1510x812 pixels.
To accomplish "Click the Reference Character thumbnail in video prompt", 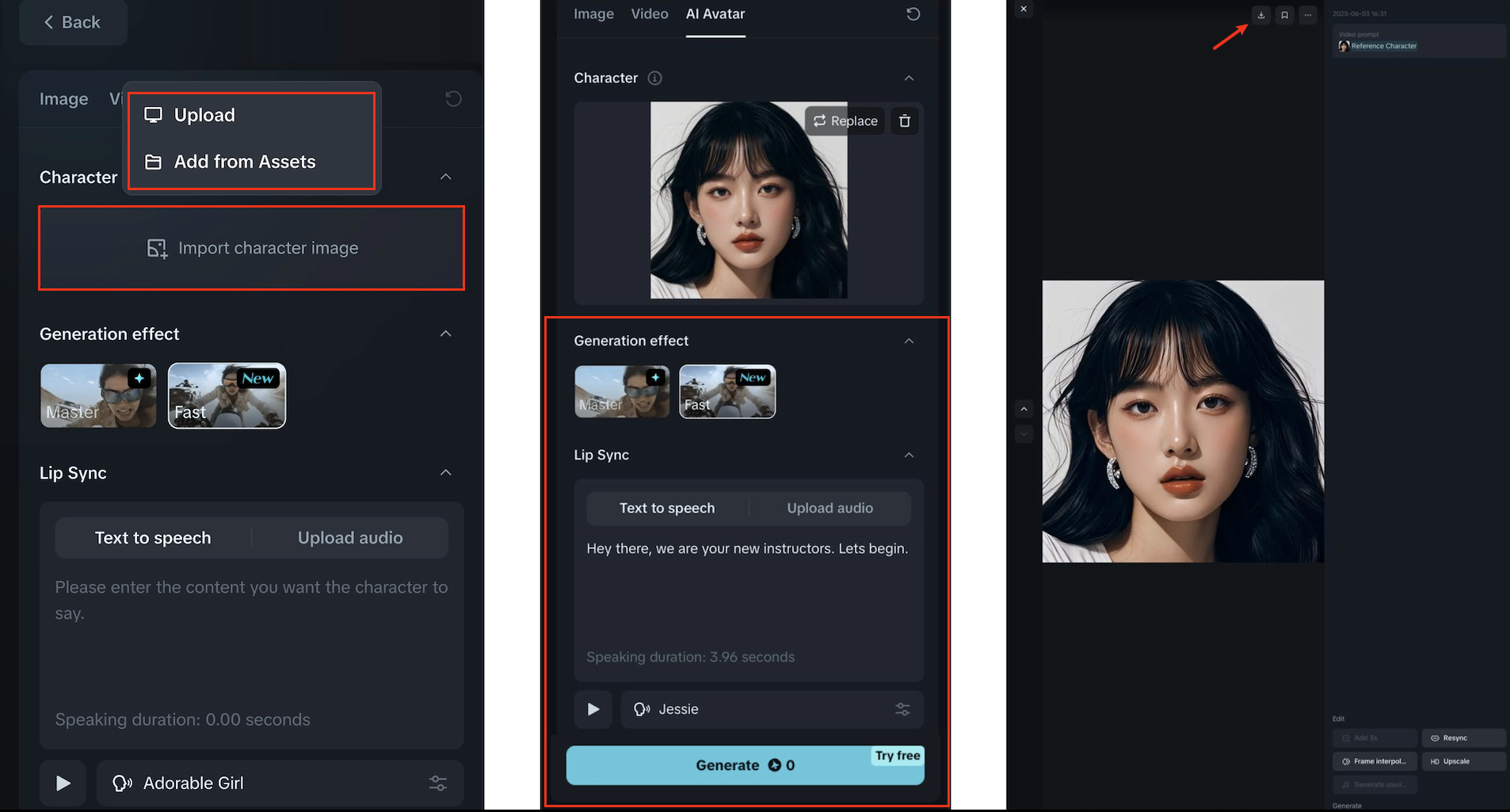I will click(x=1344, y=46).
